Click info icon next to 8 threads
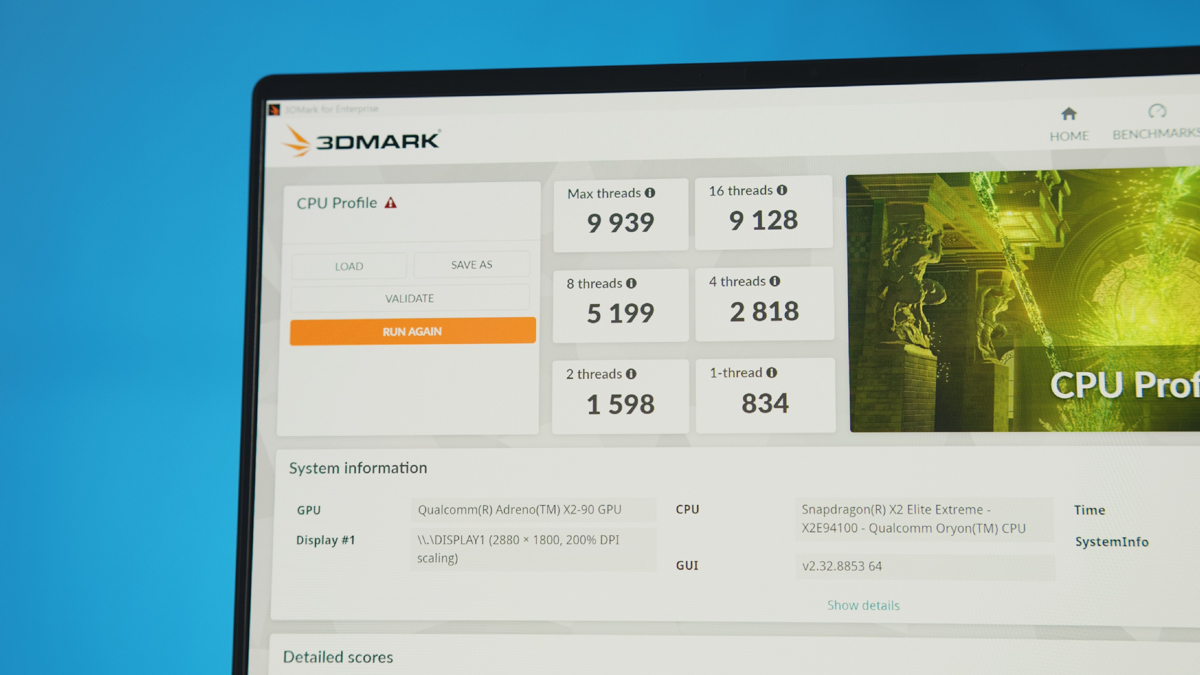Image resolution: width=1200 pixels, height=675 pixels. click(x=631, y=284)
